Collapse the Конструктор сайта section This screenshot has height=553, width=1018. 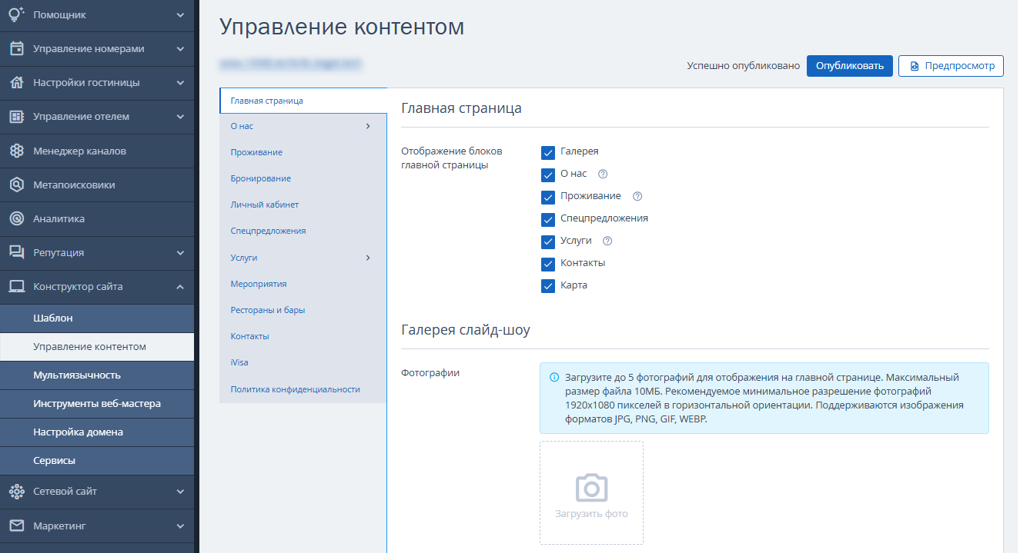tap(180, 287)
